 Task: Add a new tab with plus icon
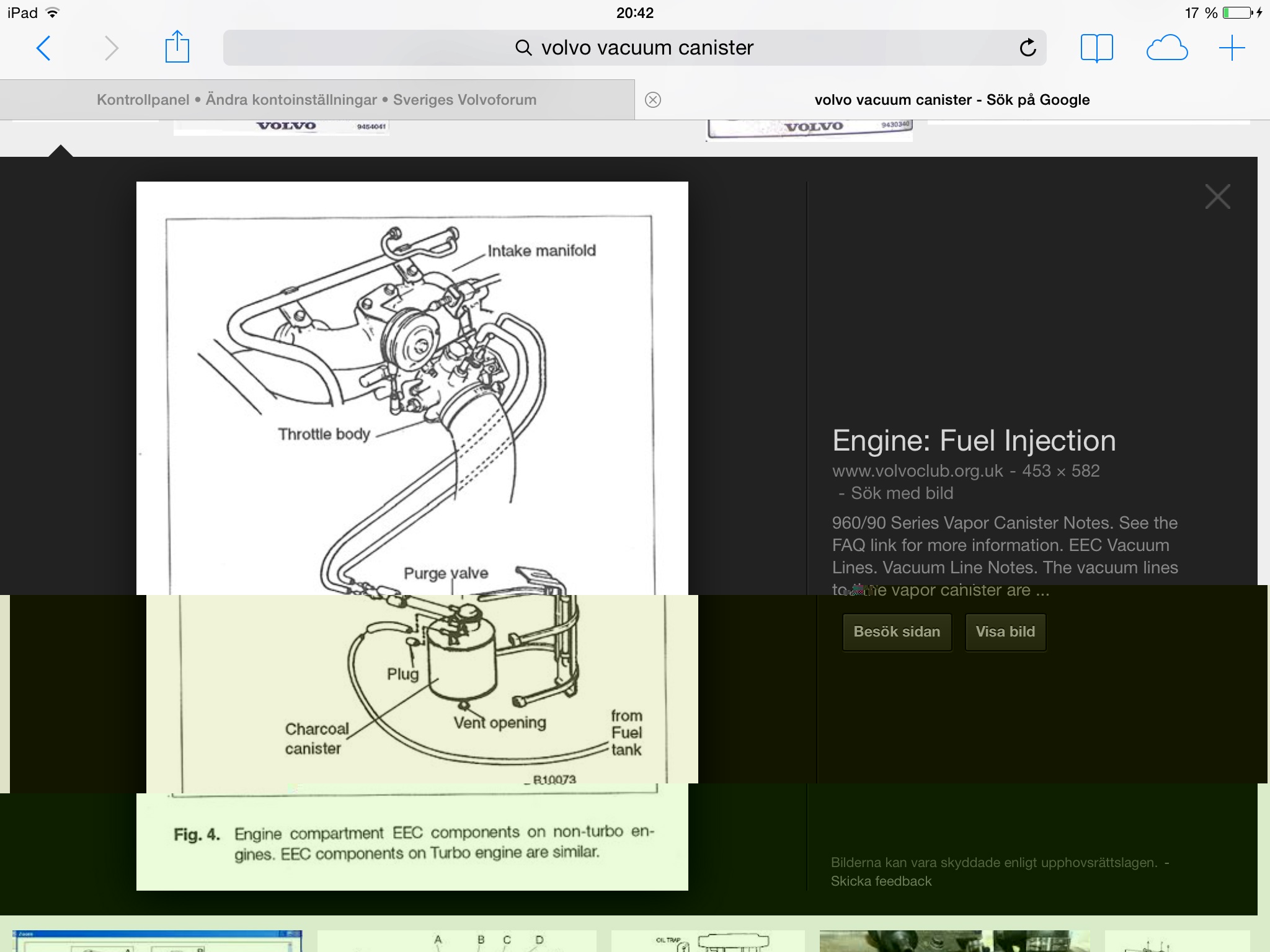coord(1232,48)
